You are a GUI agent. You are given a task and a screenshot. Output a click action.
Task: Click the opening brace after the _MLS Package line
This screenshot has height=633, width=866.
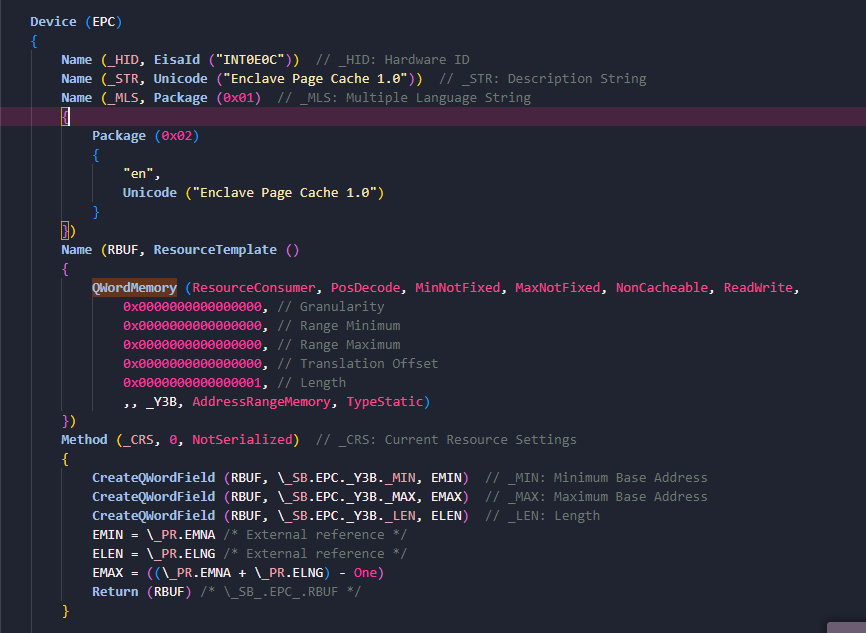65,117
